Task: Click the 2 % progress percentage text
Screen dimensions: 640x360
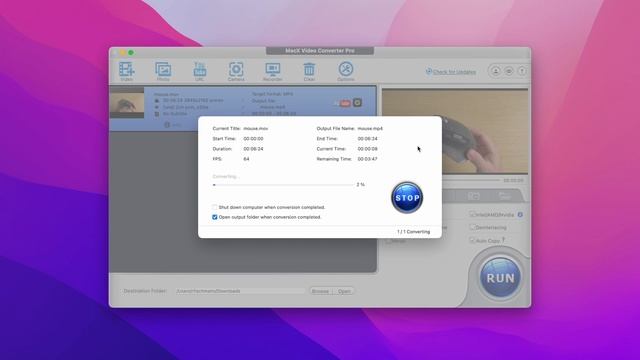Action: (361, 185)
